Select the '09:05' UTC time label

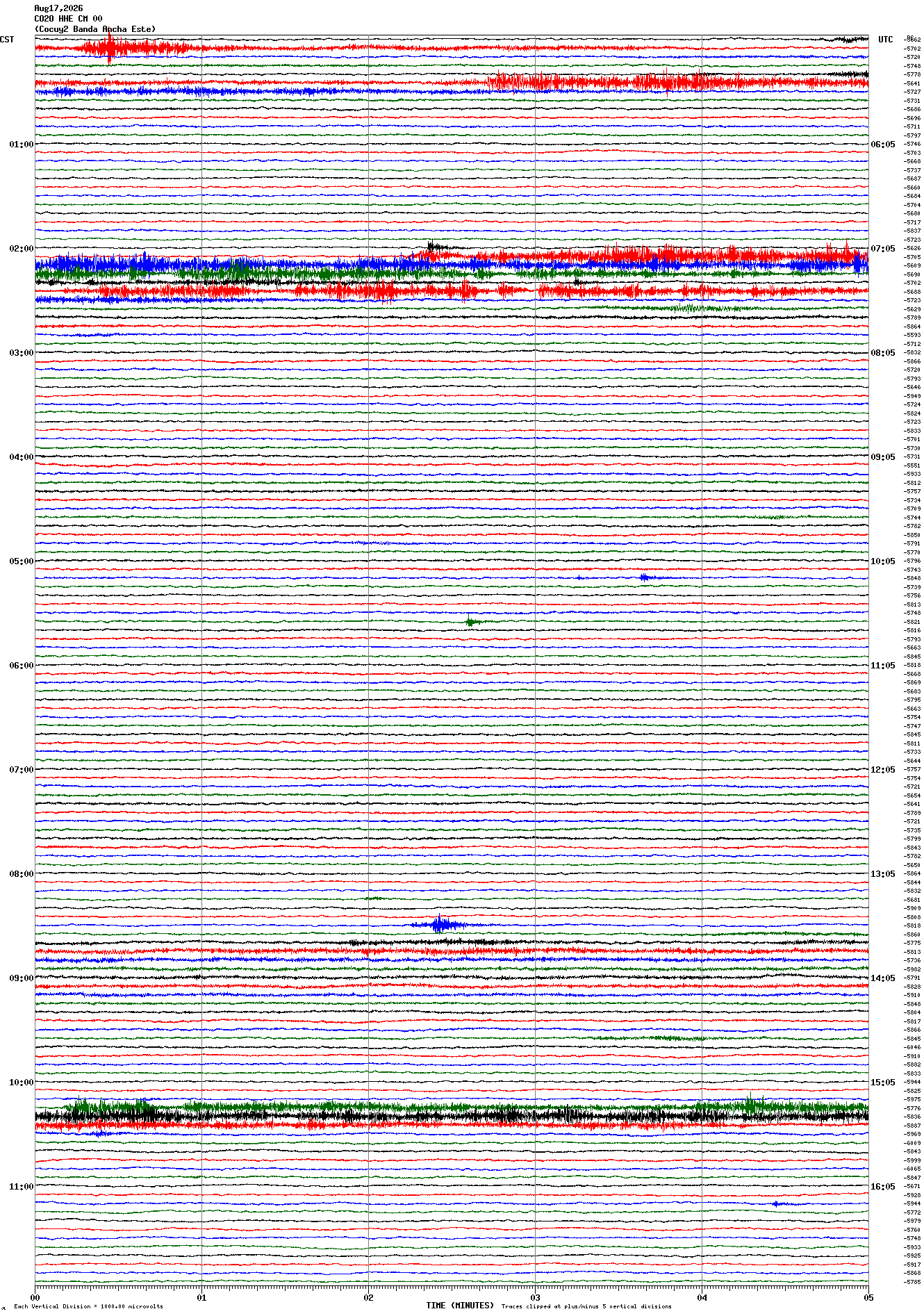[883, 457]
